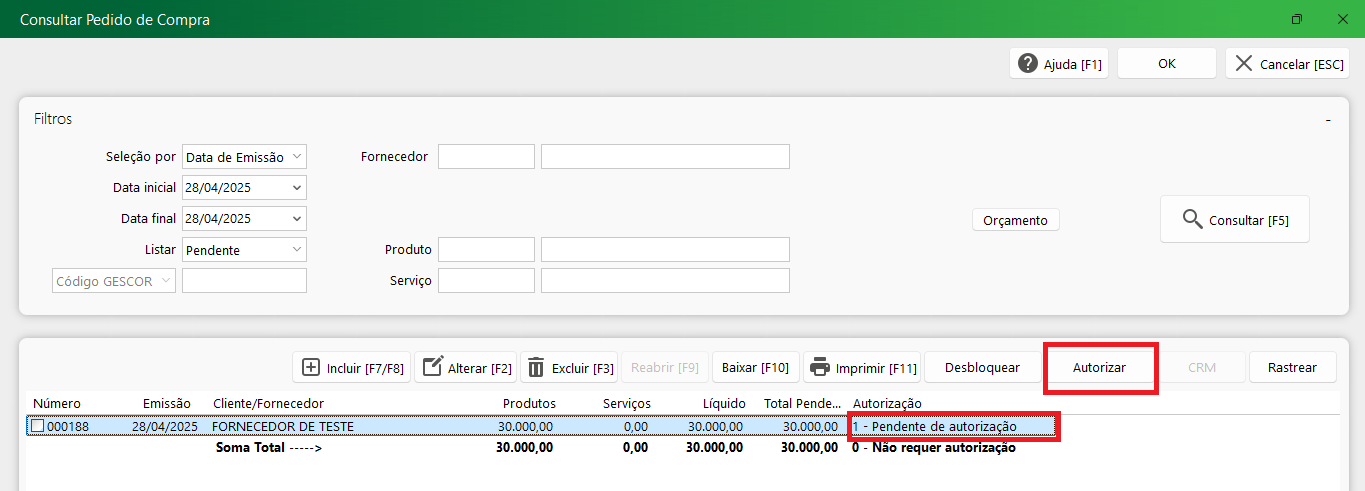
Task: Expand the Data final date picker
Action: pyautogui.click(x=297, y=218)
